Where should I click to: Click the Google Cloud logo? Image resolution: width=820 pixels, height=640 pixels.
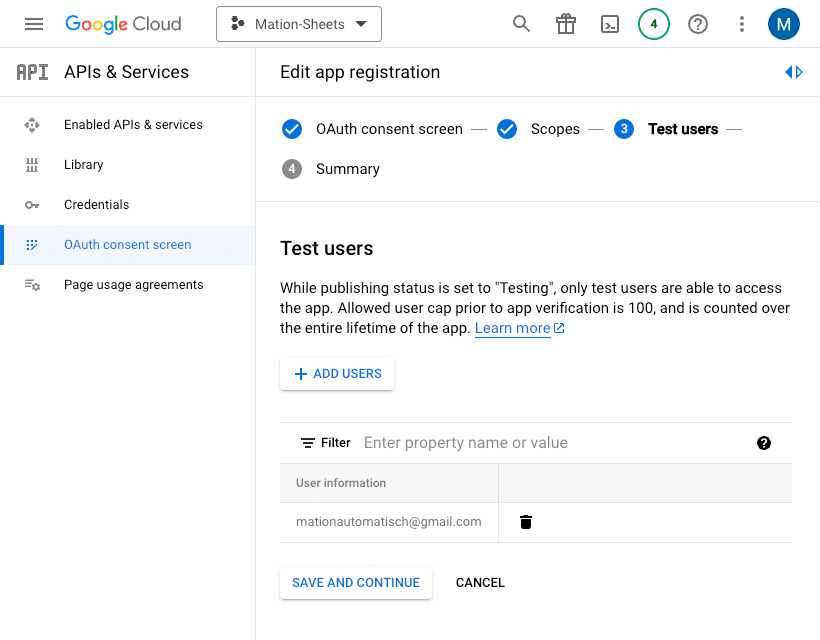tap(123, 24)
